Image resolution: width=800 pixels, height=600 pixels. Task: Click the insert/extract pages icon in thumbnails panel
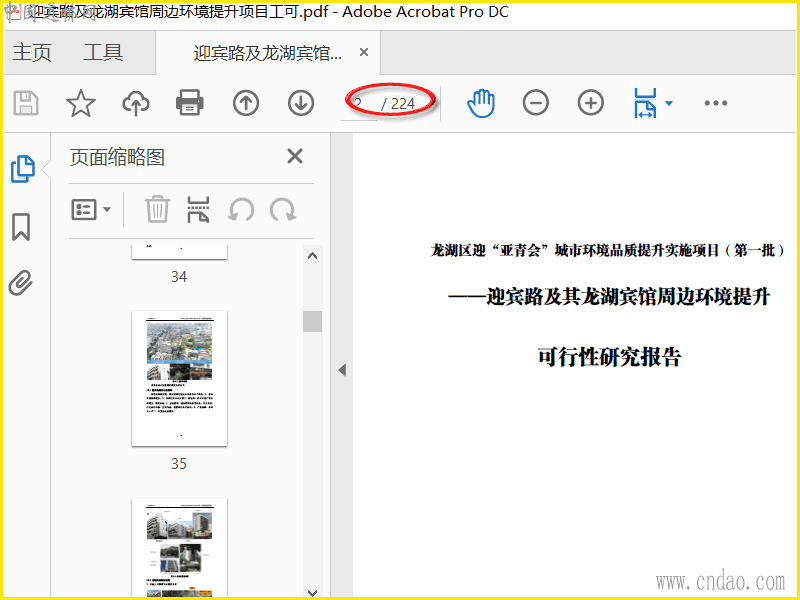coord(198,210)
